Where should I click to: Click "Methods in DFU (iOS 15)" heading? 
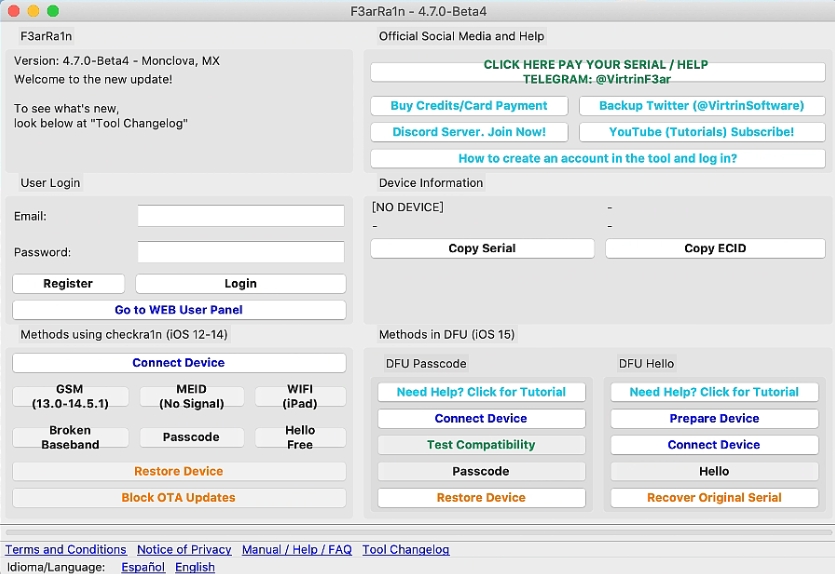click(447, 334)
